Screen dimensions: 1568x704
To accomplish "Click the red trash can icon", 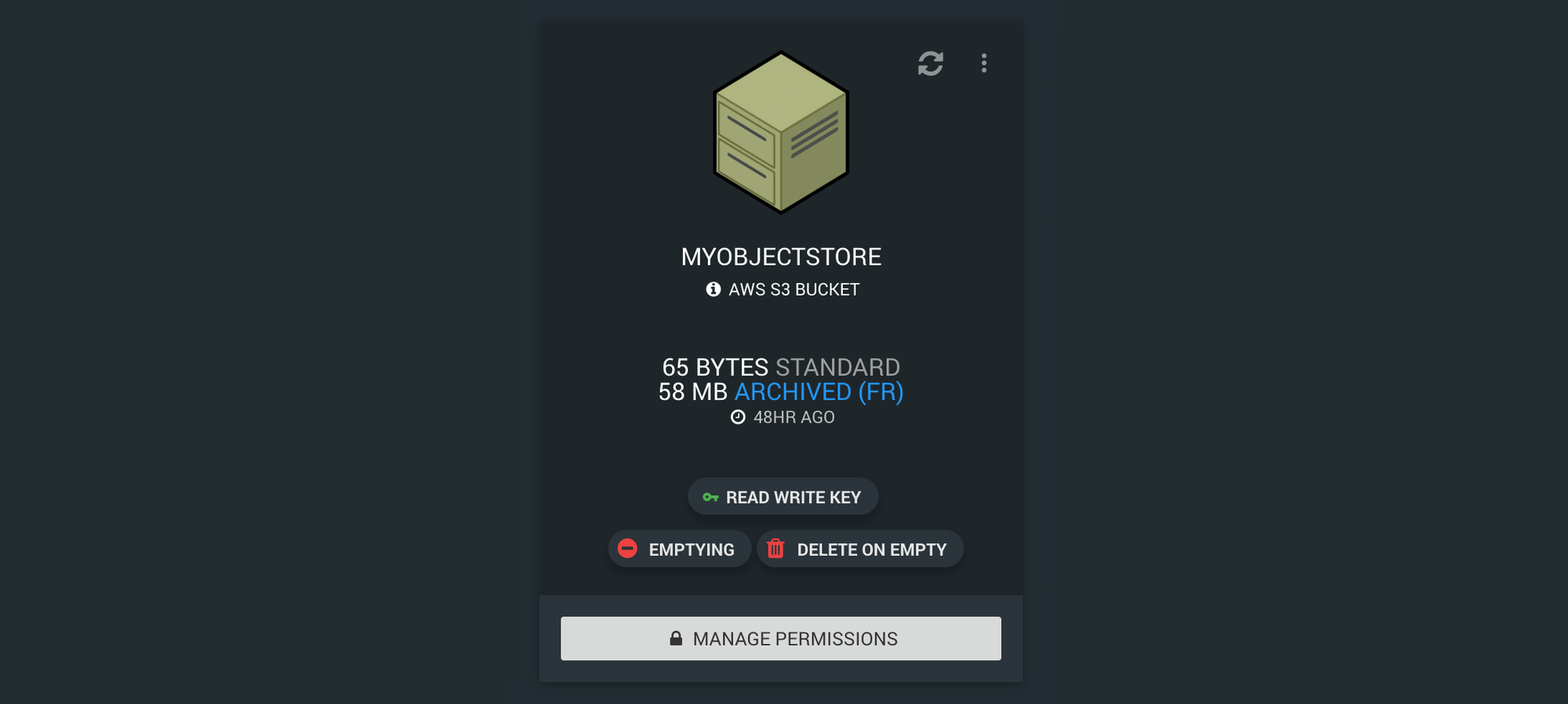I will click(x=775, y=548).
